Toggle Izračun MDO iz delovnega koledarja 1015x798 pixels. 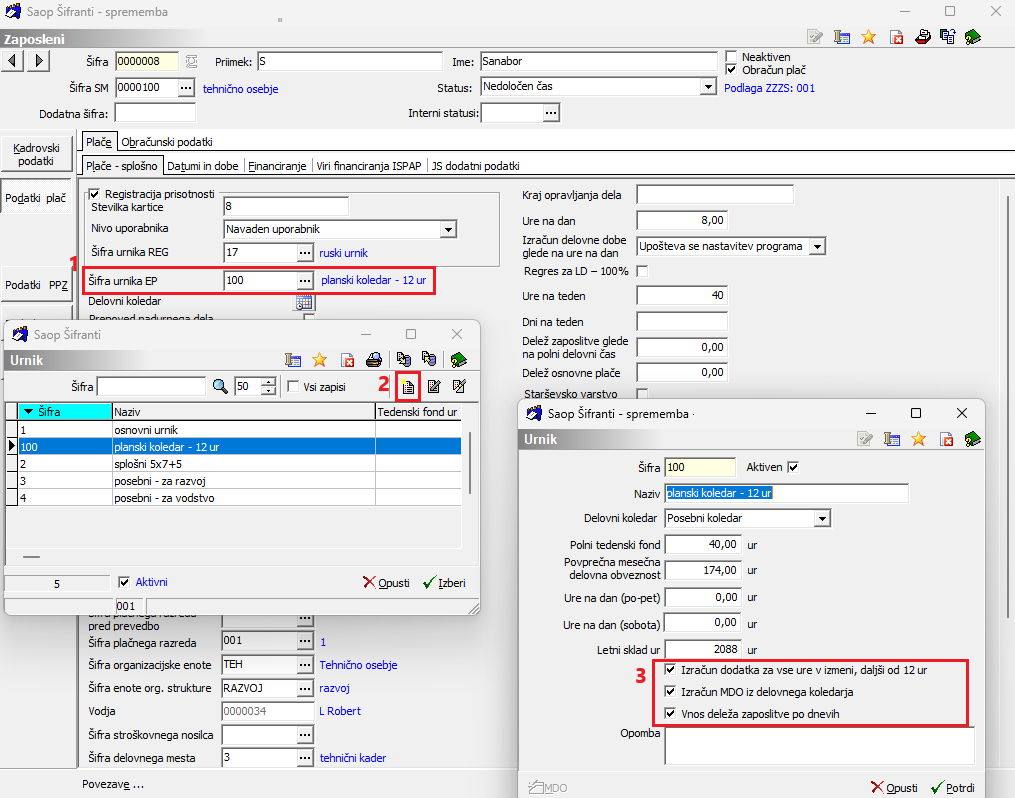click(x=670, y=692)
